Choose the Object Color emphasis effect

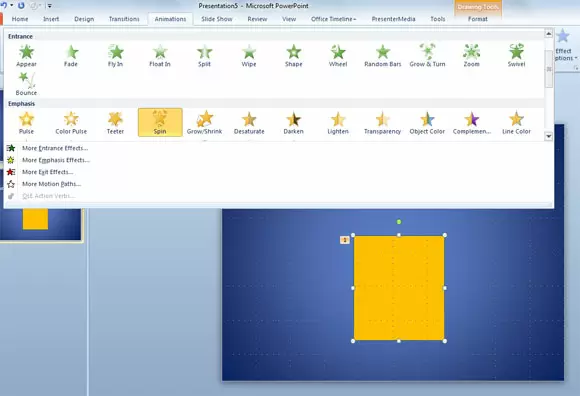click(x=427, y=123)
